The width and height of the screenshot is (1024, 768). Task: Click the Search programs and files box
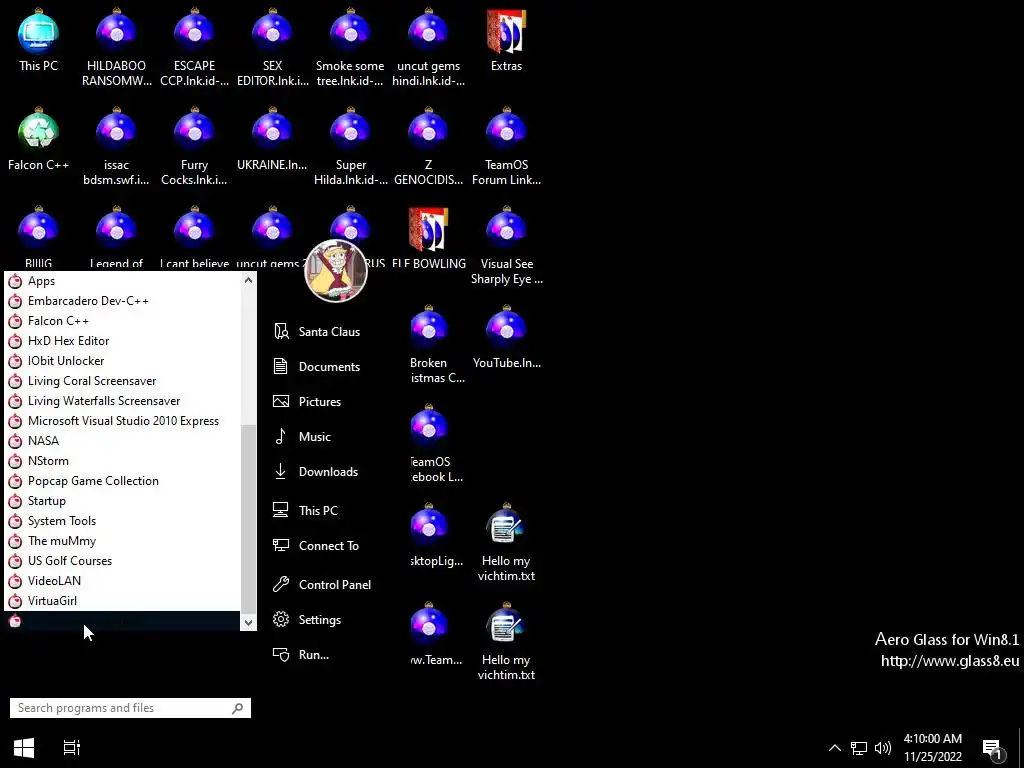(130, 708)
